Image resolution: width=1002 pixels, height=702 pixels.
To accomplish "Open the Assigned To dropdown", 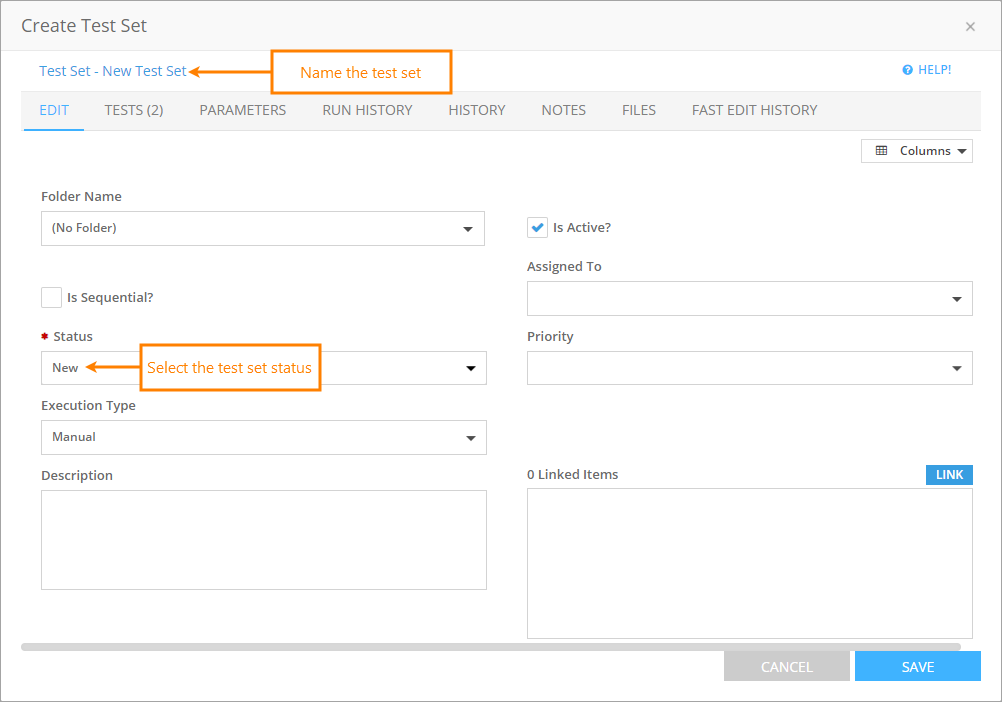I will 956,298.
